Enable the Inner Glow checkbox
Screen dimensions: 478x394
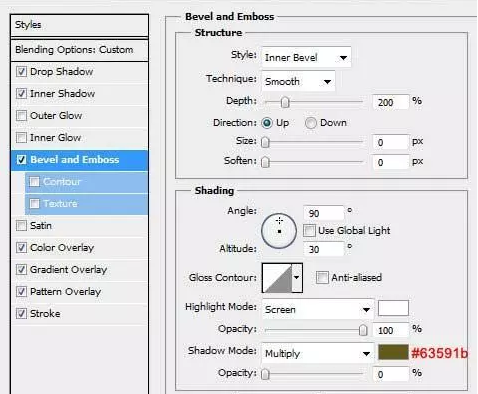(21, 138)
